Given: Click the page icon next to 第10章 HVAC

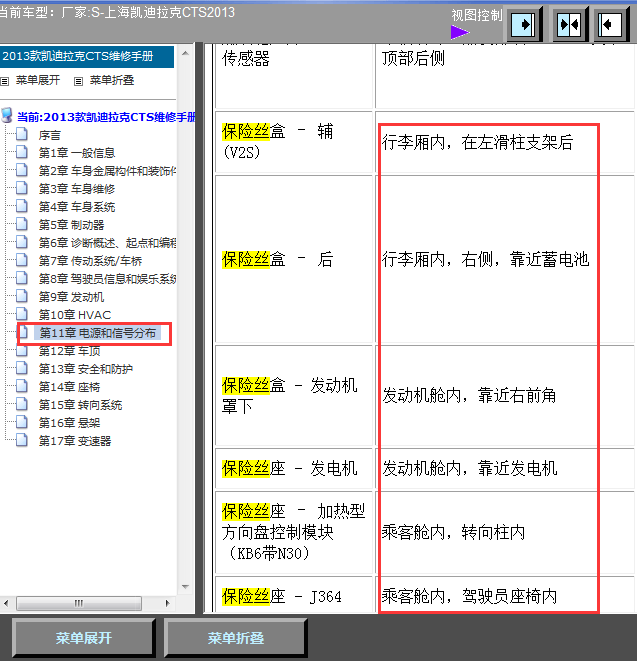Looking at the screenshot, I should [x=22, y=314].
